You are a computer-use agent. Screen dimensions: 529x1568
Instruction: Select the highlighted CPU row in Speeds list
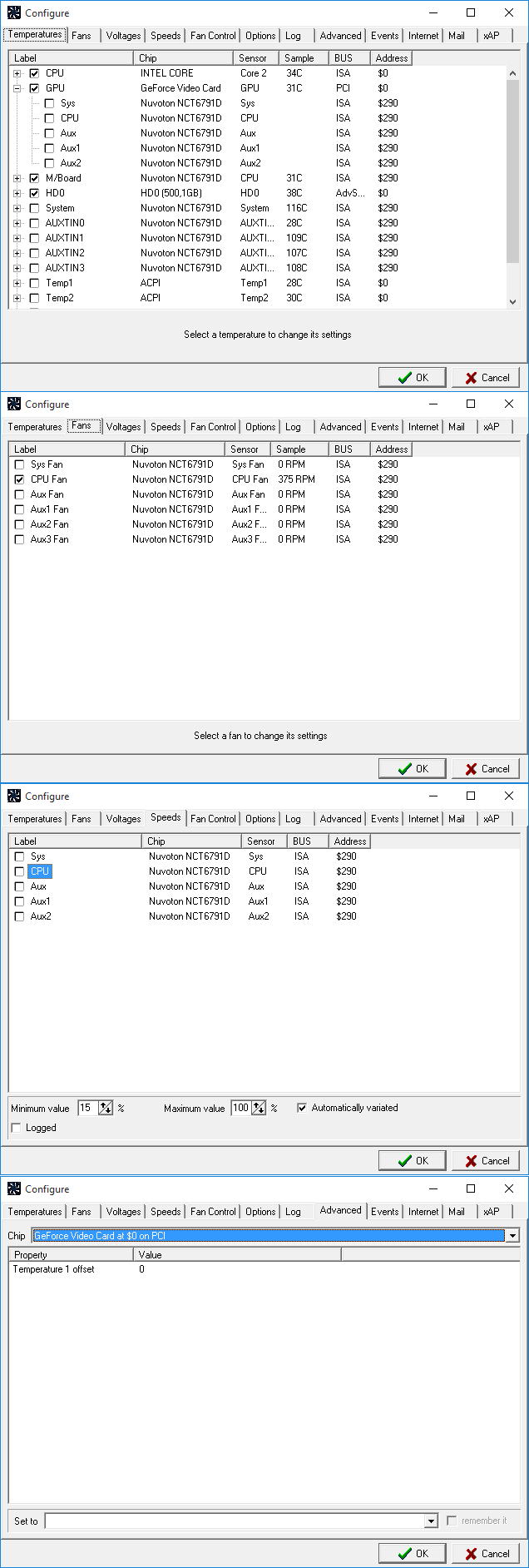40,871
